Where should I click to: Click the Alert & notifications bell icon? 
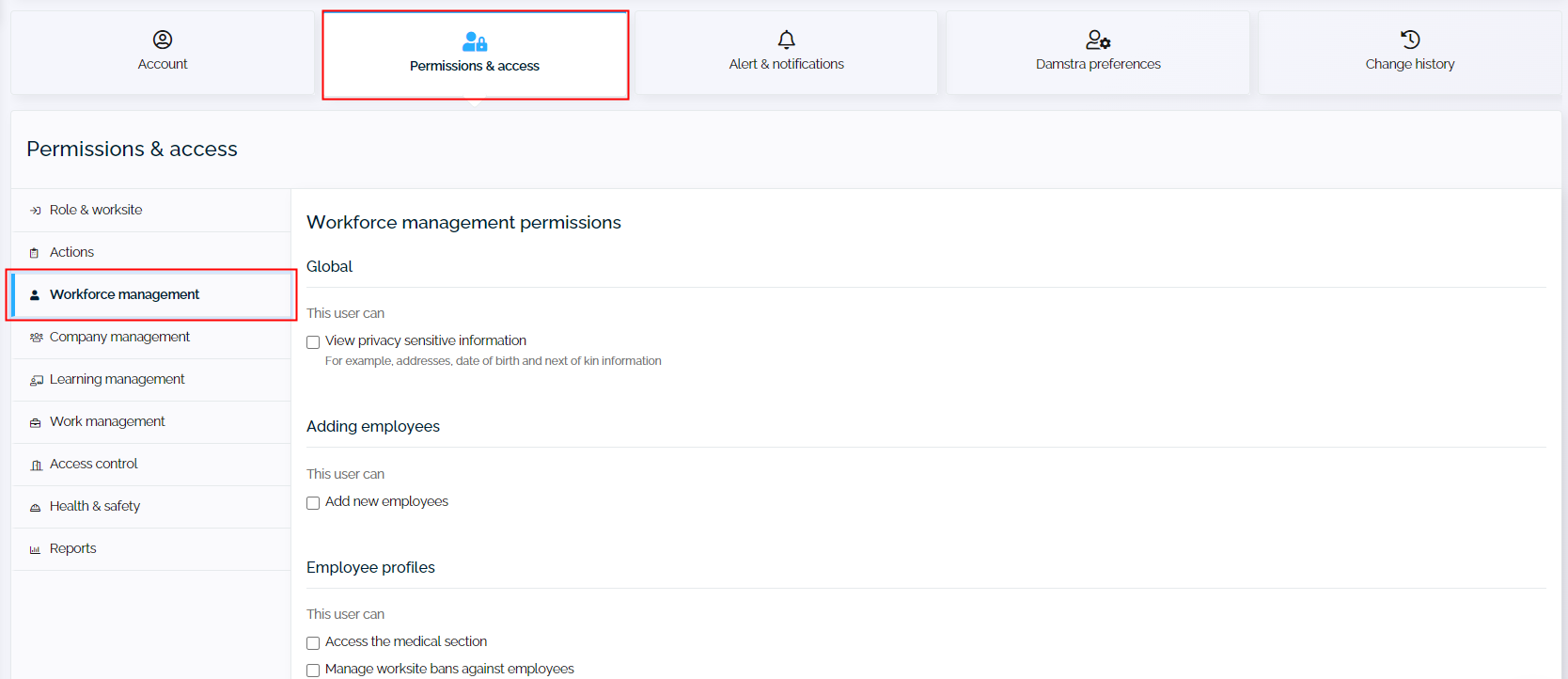(787, 39)
